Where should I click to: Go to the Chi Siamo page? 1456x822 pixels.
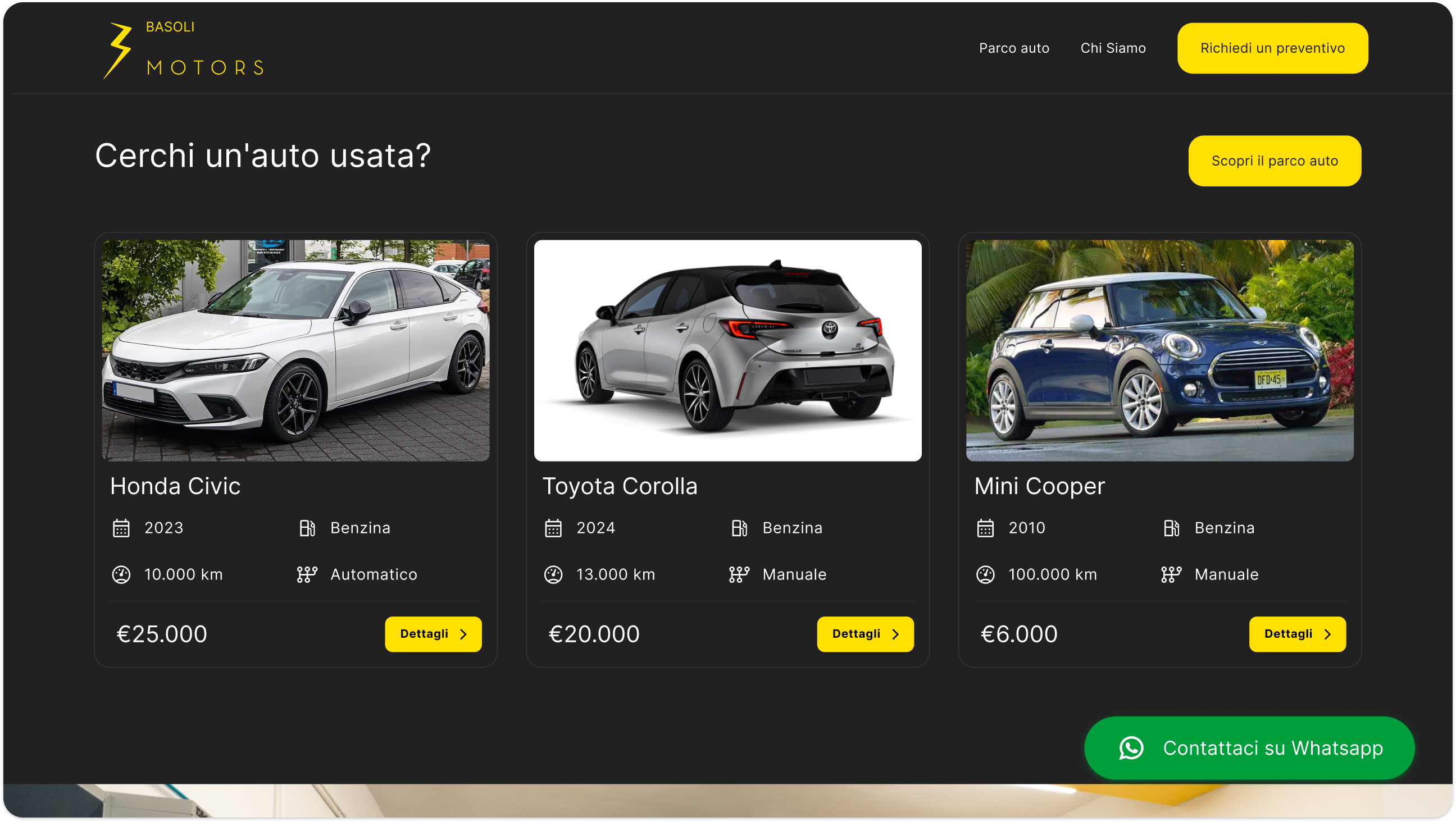(1112, 48)
